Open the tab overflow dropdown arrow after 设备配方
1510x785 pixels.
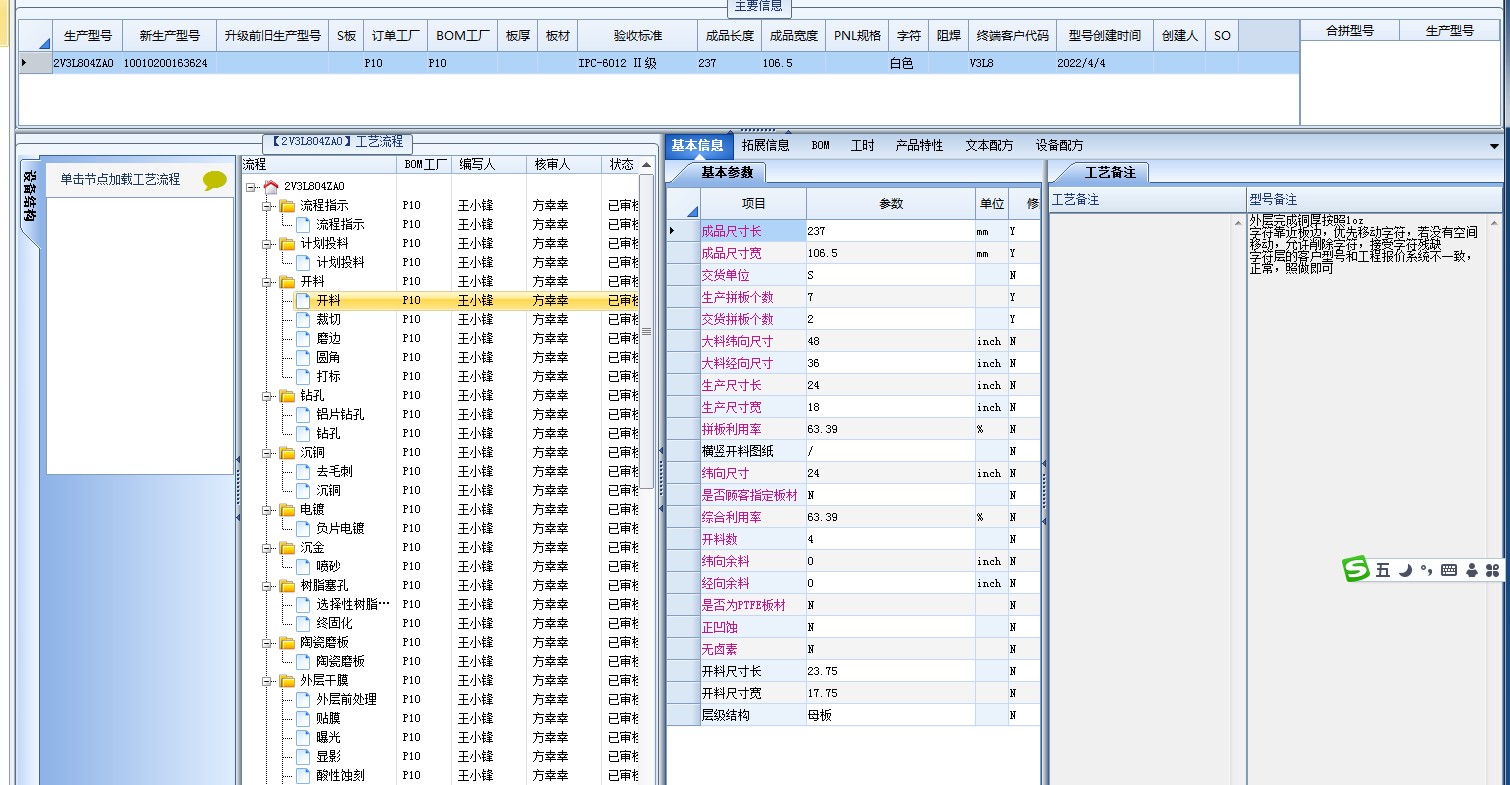(x=1495, y=146)
